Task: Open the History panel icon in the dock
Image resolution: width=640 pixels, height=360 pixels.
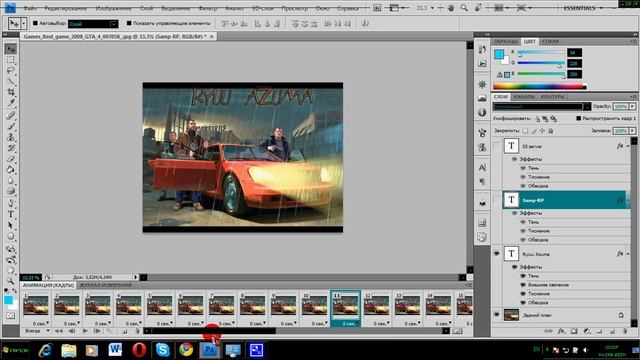Action: (482, 50)
